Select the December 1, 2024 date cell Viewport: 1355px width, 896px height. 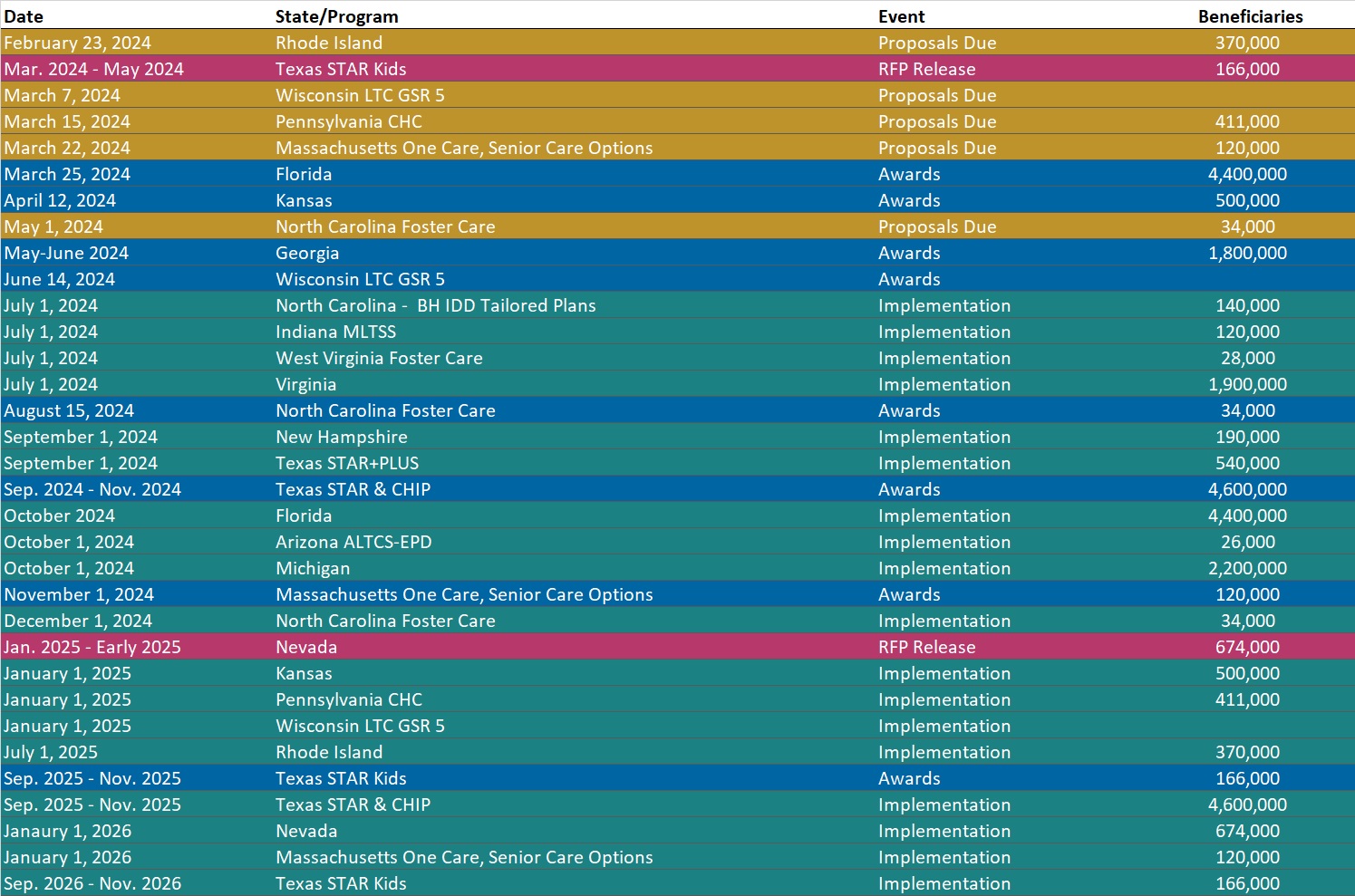point(78,621)
